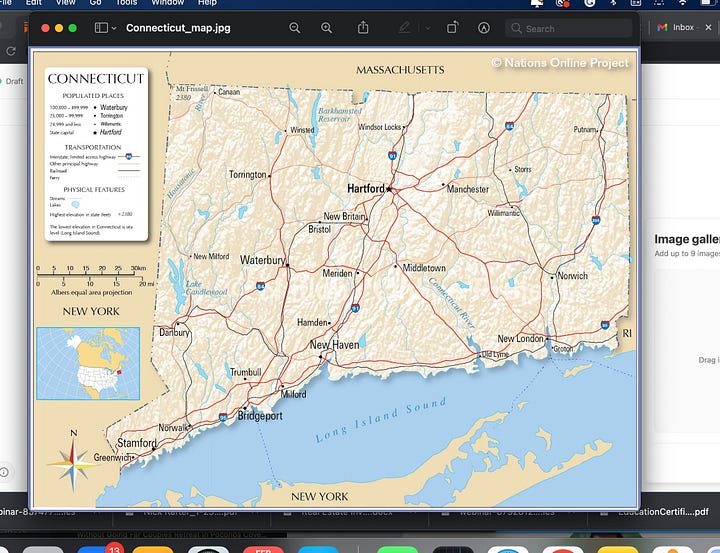Image resolution: width=720 pixels, height=553 pixels.
Task: Select the Highlight pen tool in Preview
Action: pos(405,28)
